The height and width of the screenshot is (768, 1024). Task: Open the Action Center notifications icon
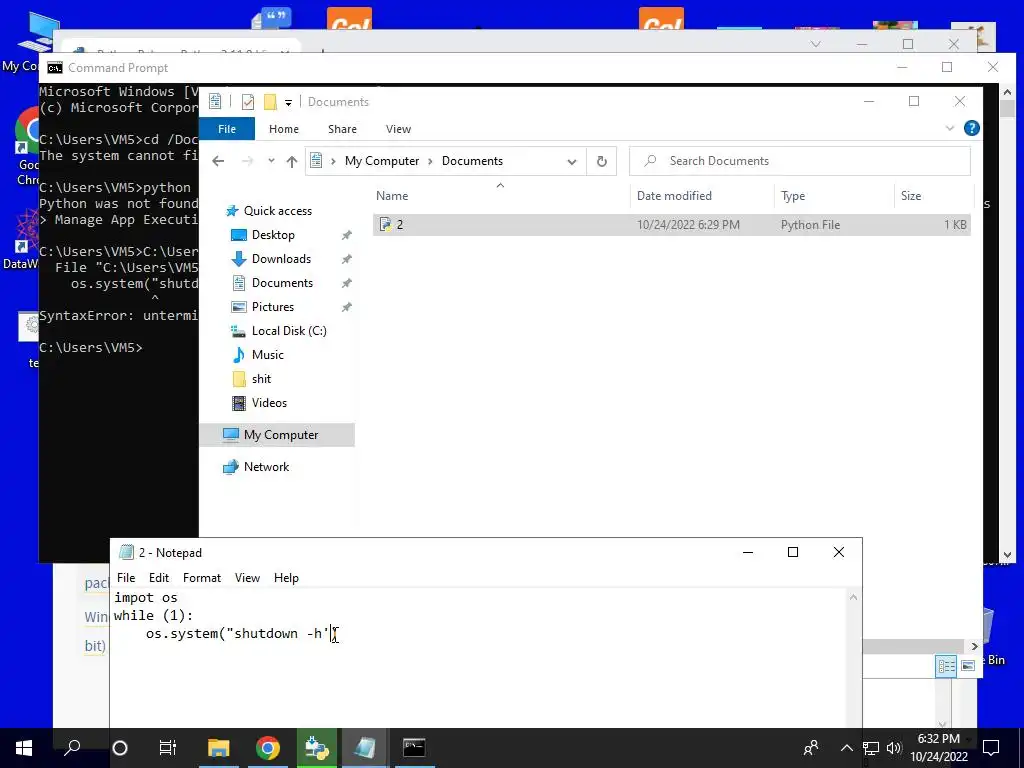click(x=991, y=748)
